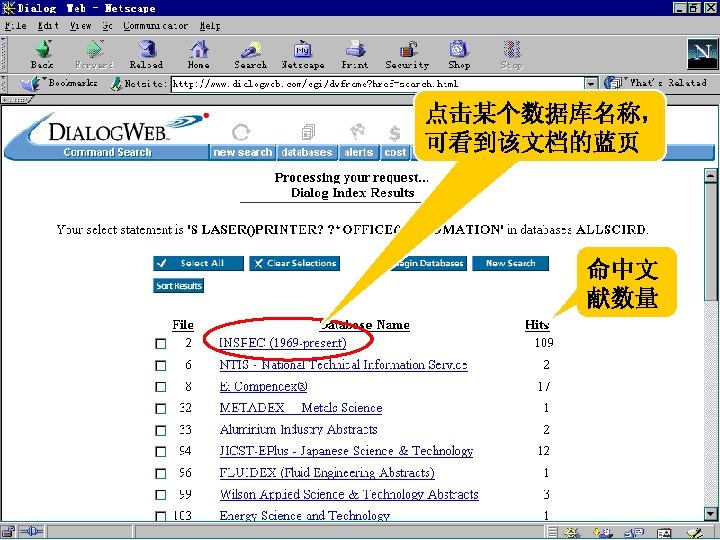This screenshot has width=720, height=540.
Task: Check the box for Ei Compendex
Action: tap(161, 387)
